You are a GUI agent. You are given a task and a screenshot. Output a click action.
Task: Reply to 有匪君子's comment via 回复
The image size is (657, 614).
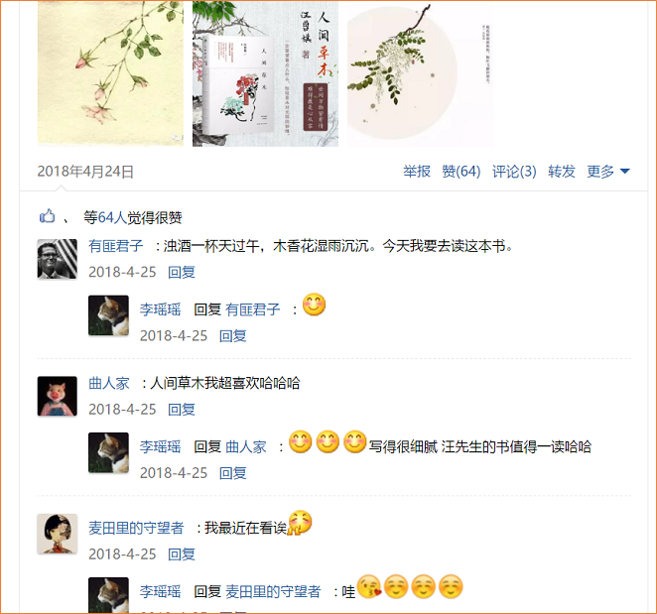pyautogui.click(x=181, y=272)
